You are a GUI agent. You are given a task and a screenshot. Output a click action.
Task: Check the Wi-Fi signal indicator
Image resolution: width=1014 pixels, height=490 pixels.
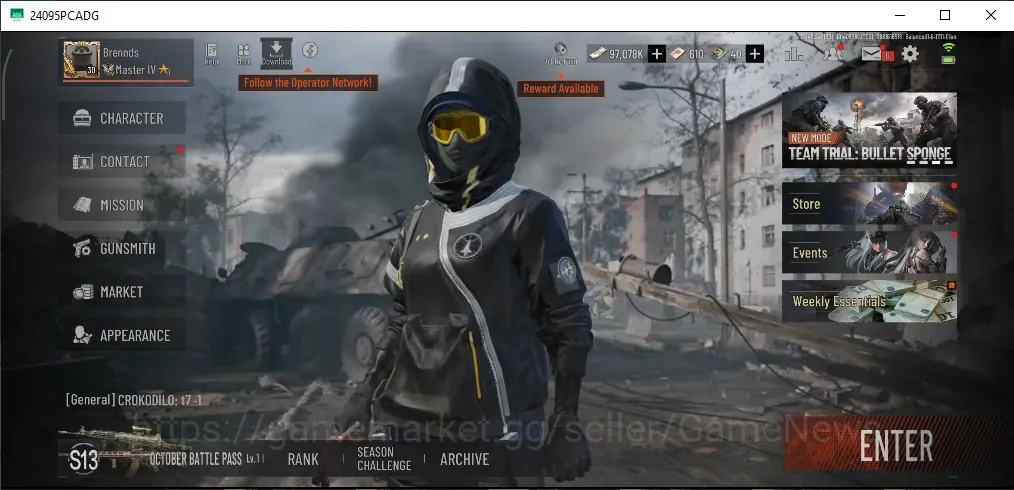pyautogui.click(x=949, y=47)
